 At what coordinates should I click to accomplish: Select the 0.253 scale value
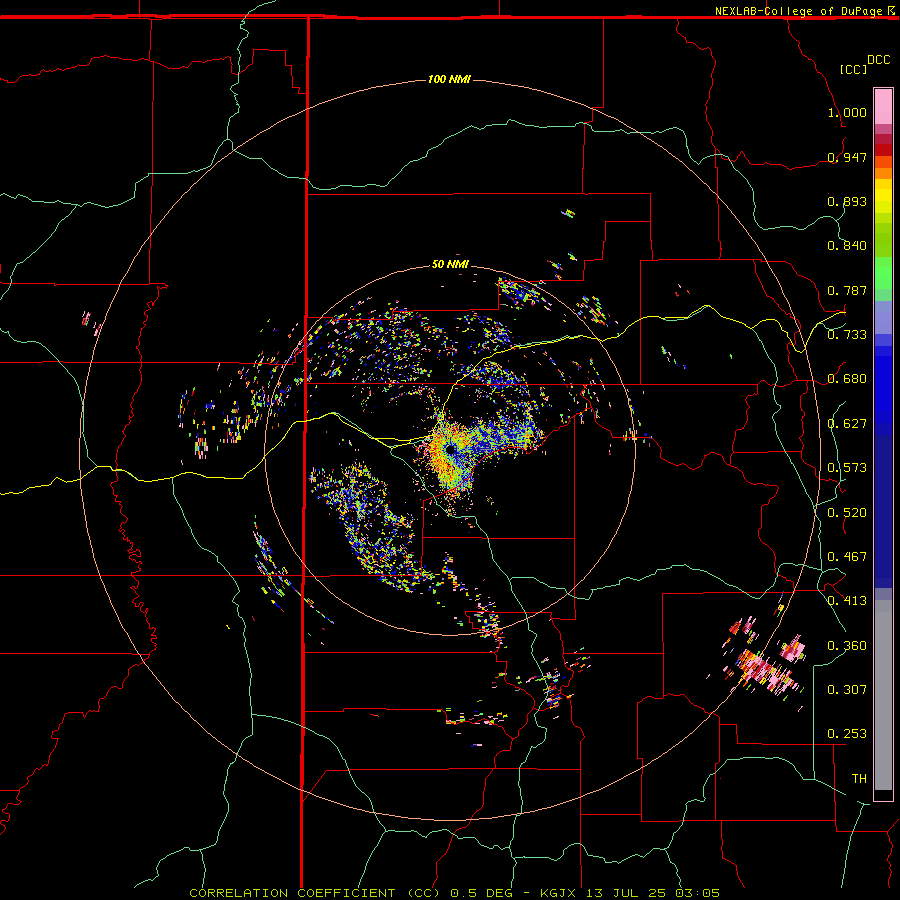pos(847,734)
